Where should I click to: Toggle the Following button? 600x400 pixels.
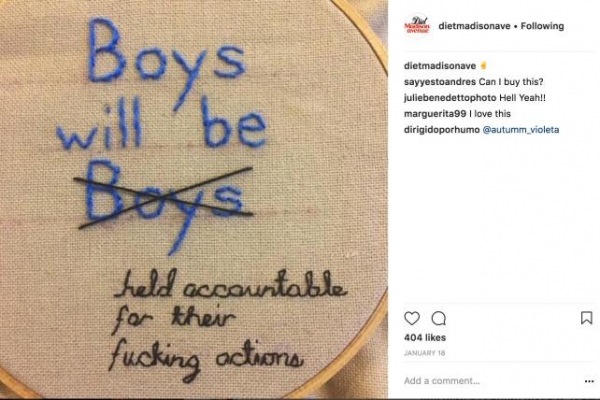542,26
